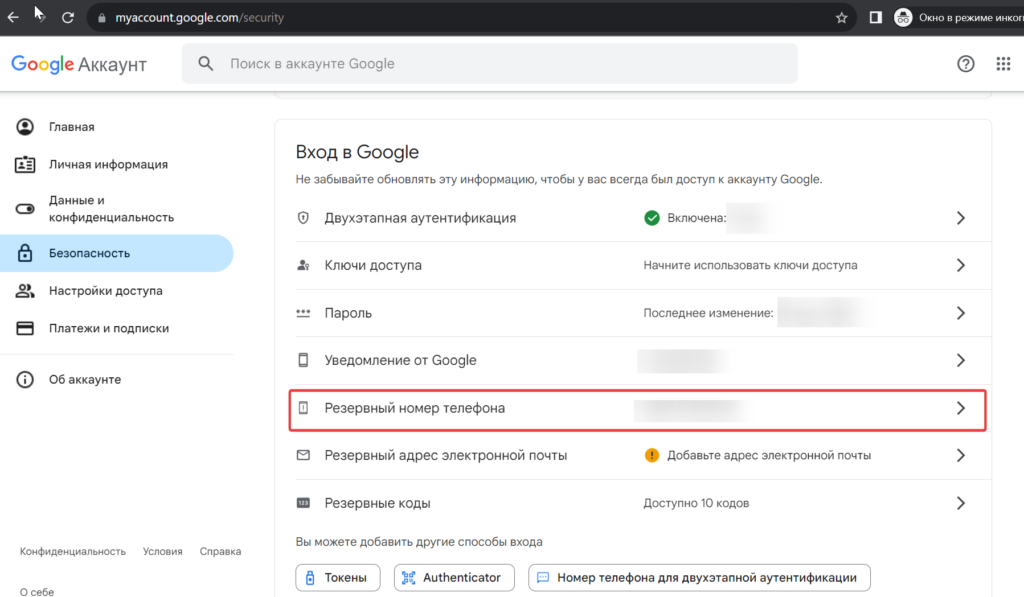Open the Ключи доступа setting

tap(641, 265)
